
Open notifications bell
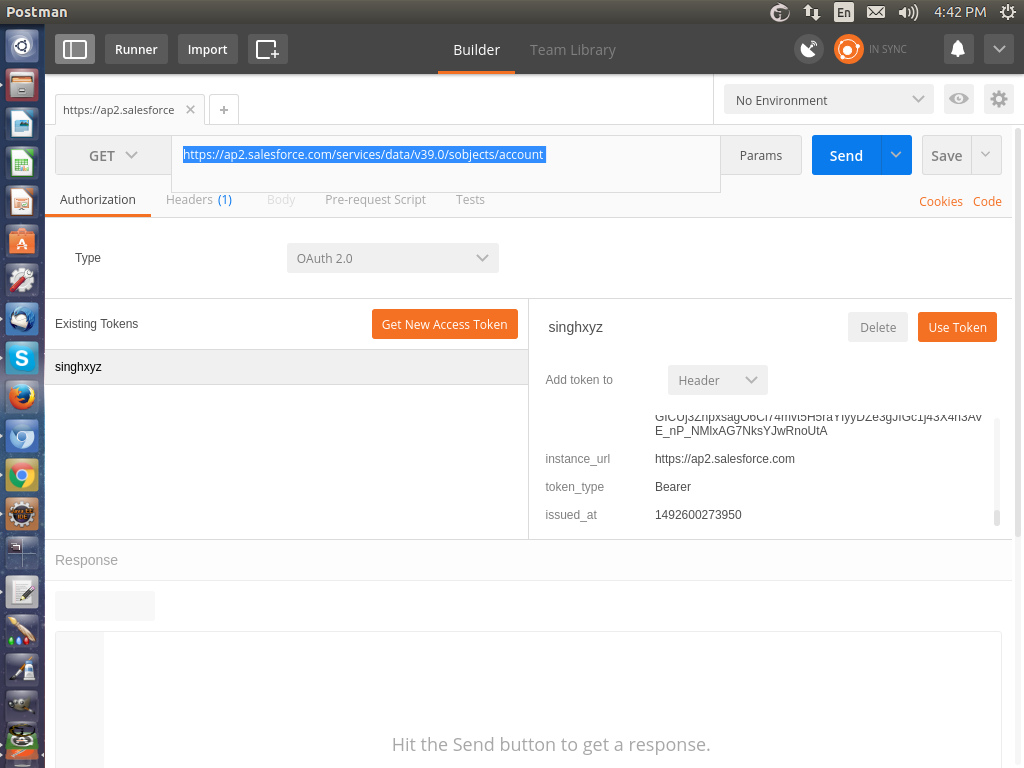pos(958,50)
